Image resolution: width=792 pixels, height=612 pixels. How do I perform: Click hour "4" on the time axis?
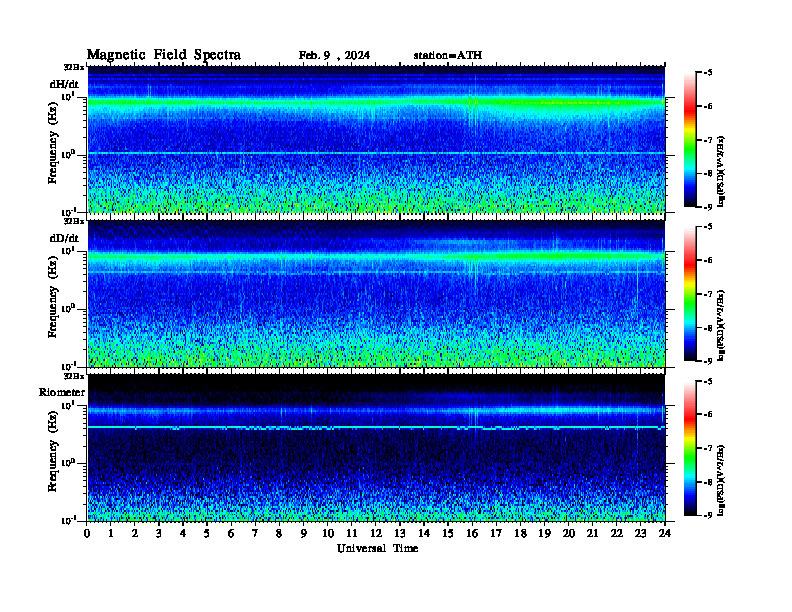[x=183, y=534]
